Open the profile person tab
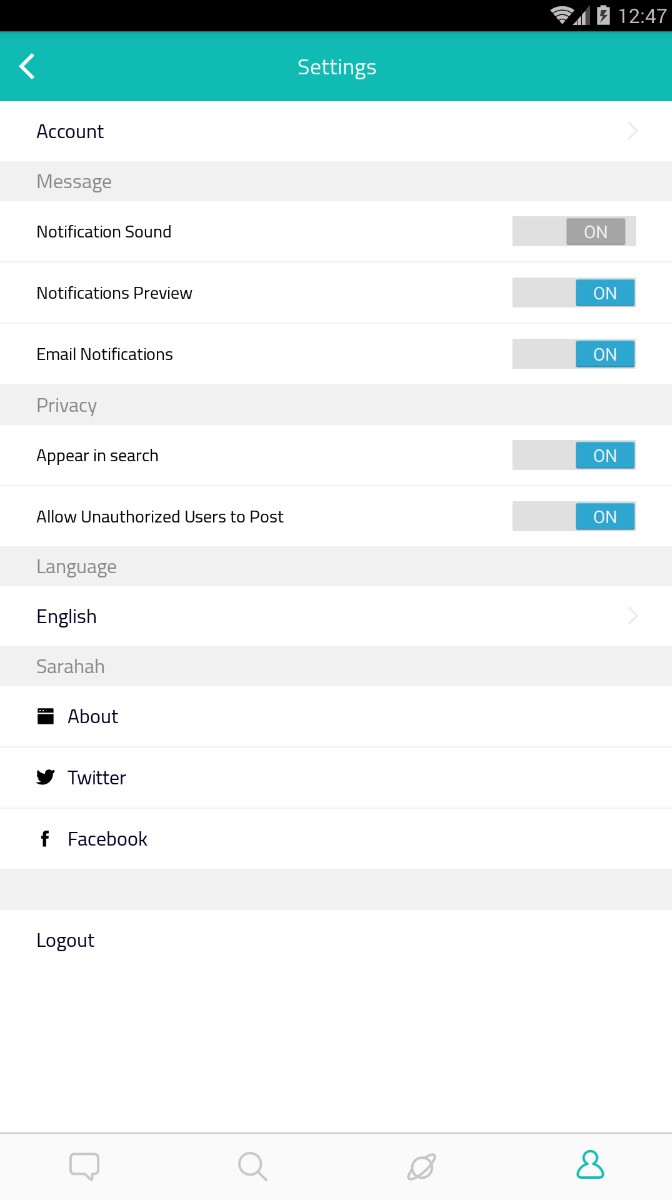Image resolution: width=672 pixels, height=1200 pixels. pos(590,1165)
